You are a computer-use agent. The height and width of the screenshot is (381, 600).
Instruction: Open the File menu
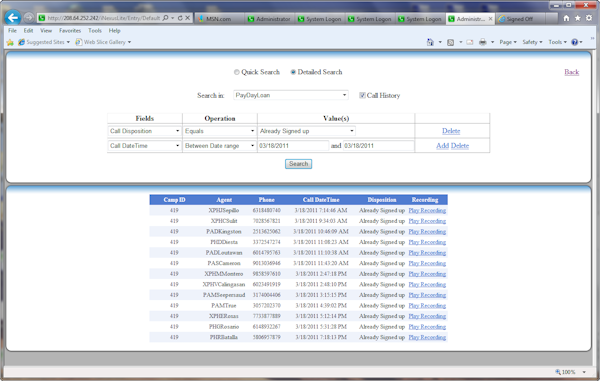[x=12, y=31]
